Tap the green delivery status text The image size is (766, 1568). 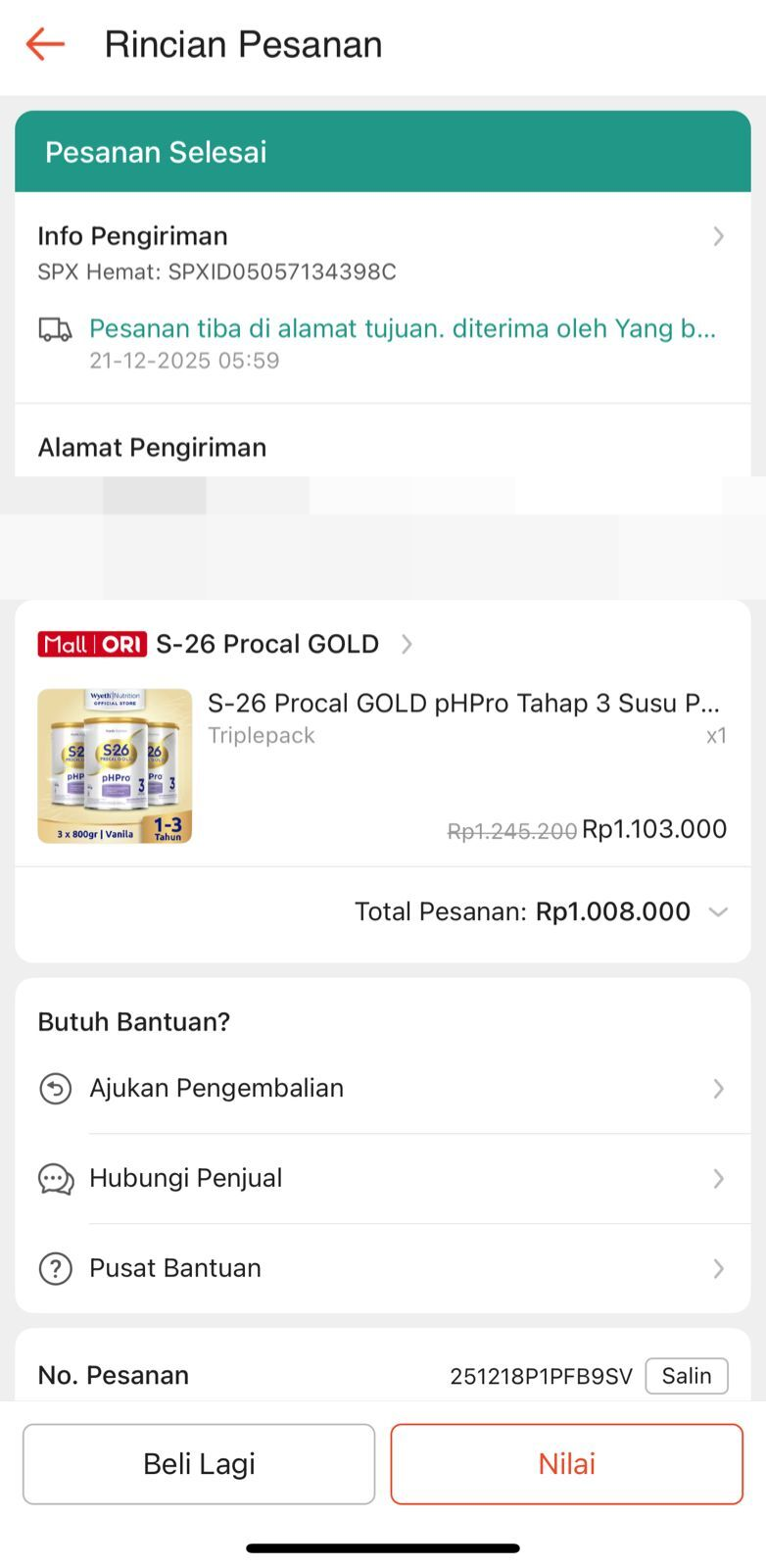[x=403, y=328]
